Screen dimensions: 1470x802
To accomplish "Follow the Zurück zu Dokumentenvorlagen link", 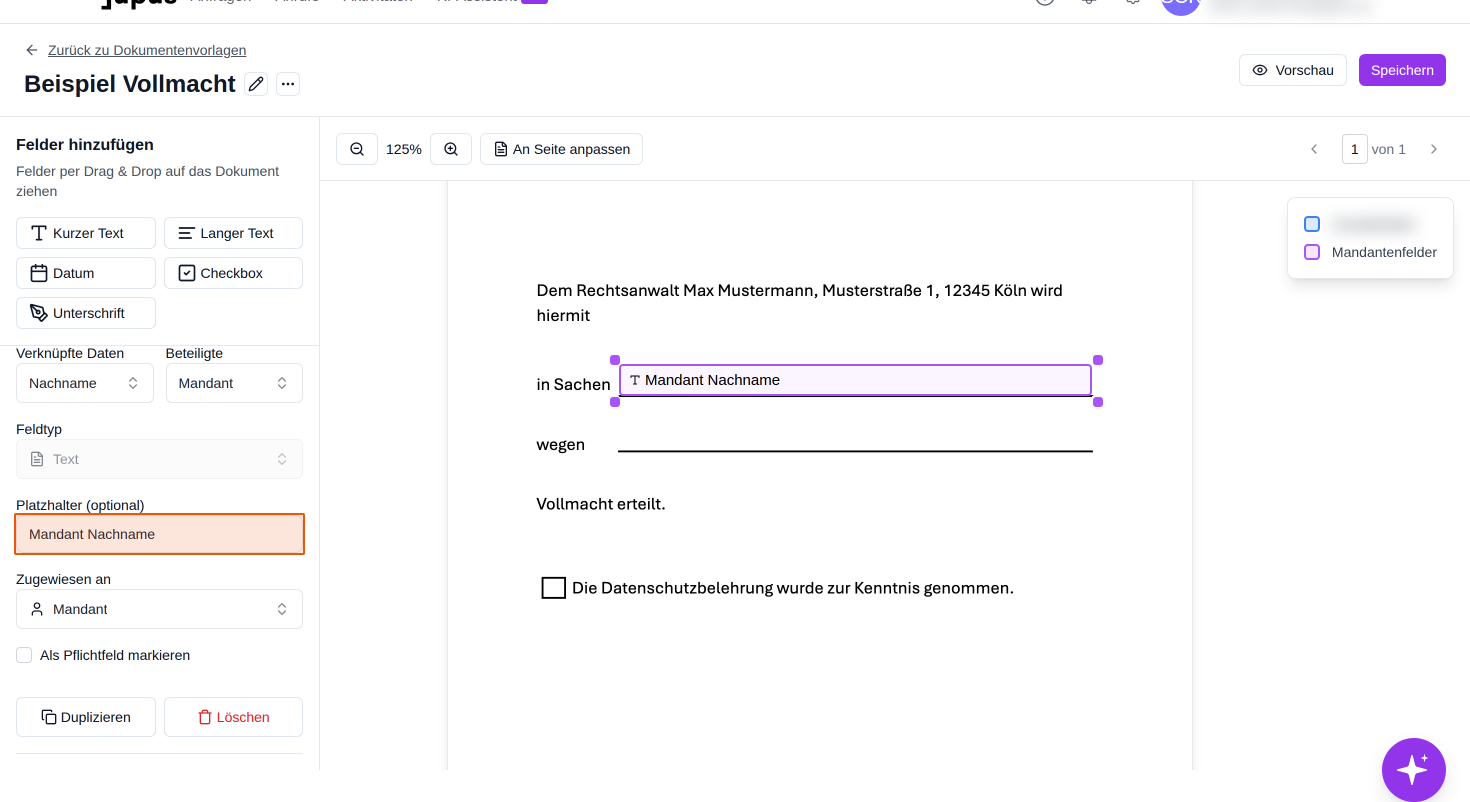I will coord(147,50).
